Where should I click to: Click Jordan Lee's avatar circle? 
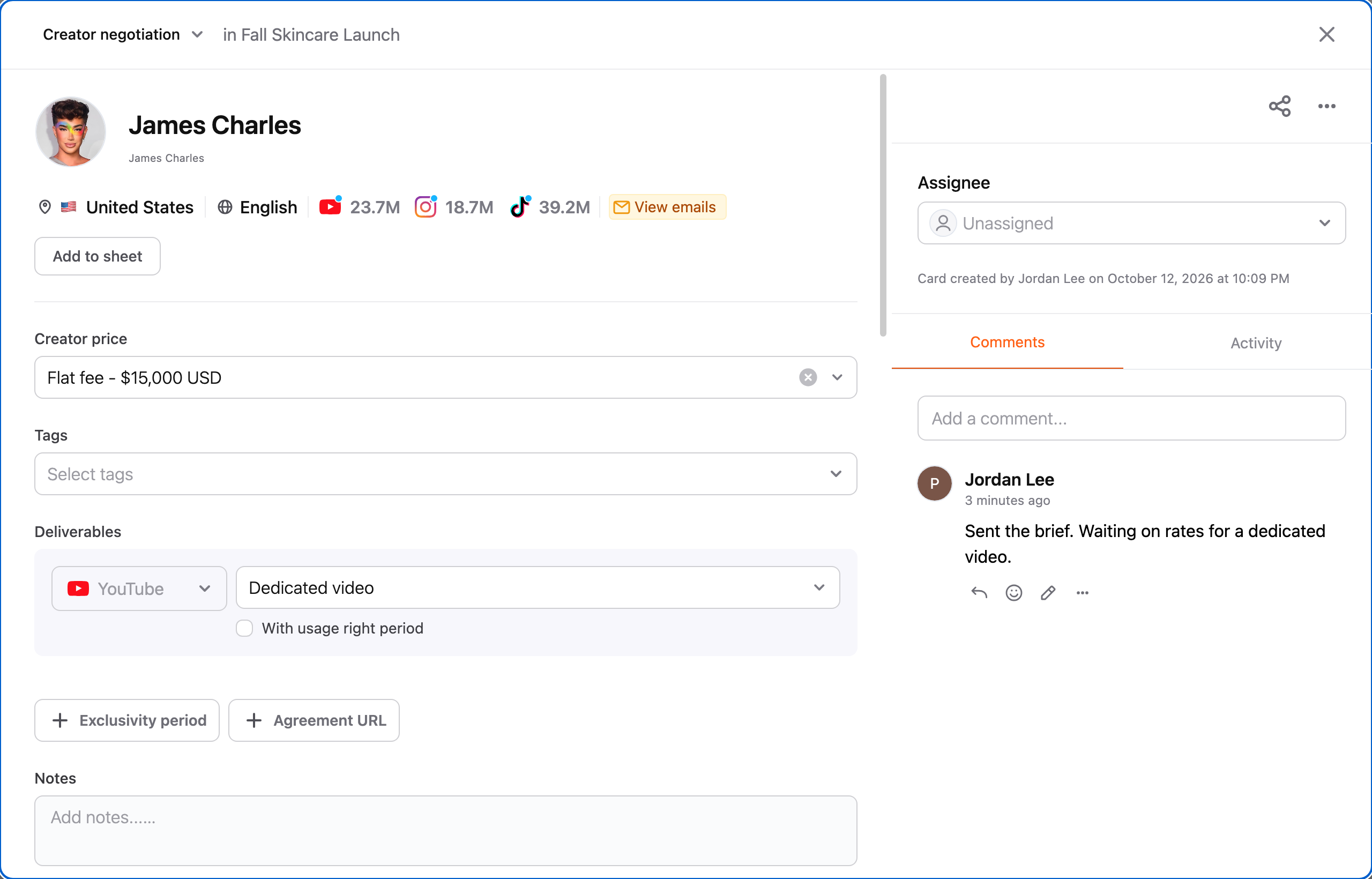pyautogui.click(x=934, y=483)
